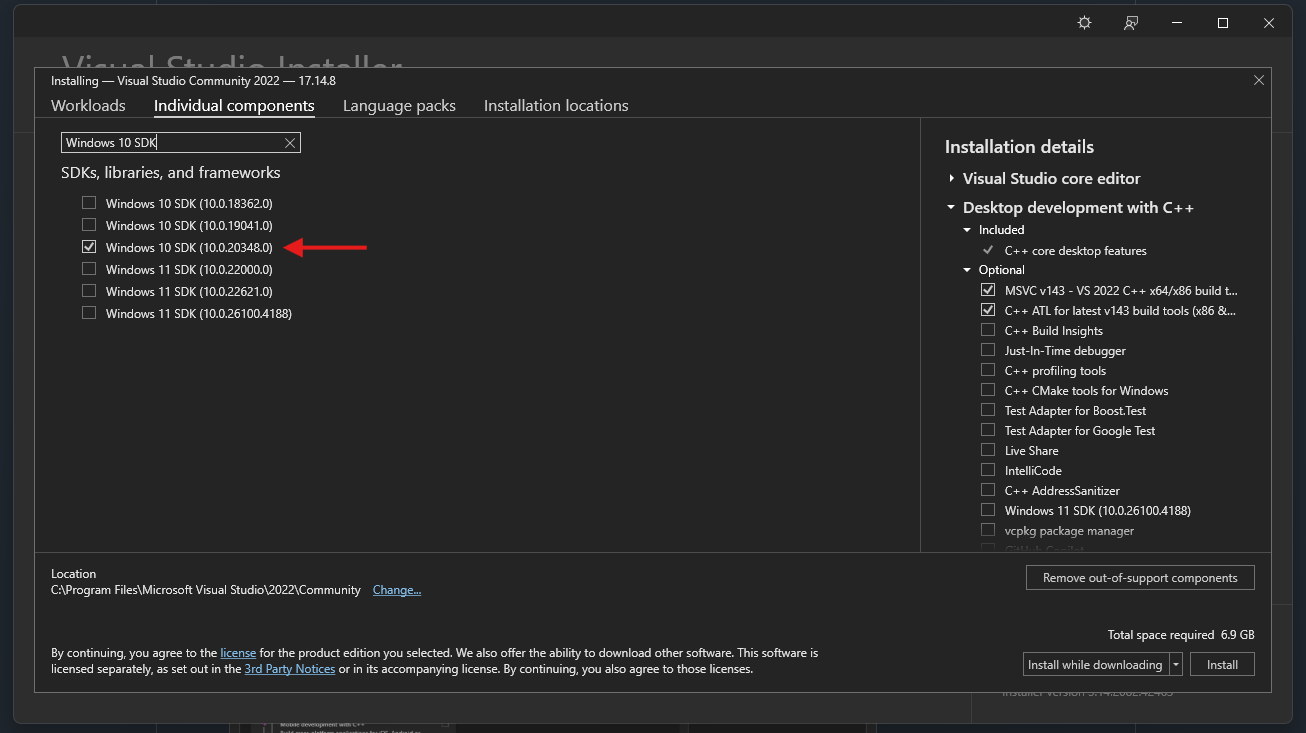Screen dimensions: 1306x733
Task: Check Windows 11 SDK (10.0.22621.0)
Action: click(89, 291)
